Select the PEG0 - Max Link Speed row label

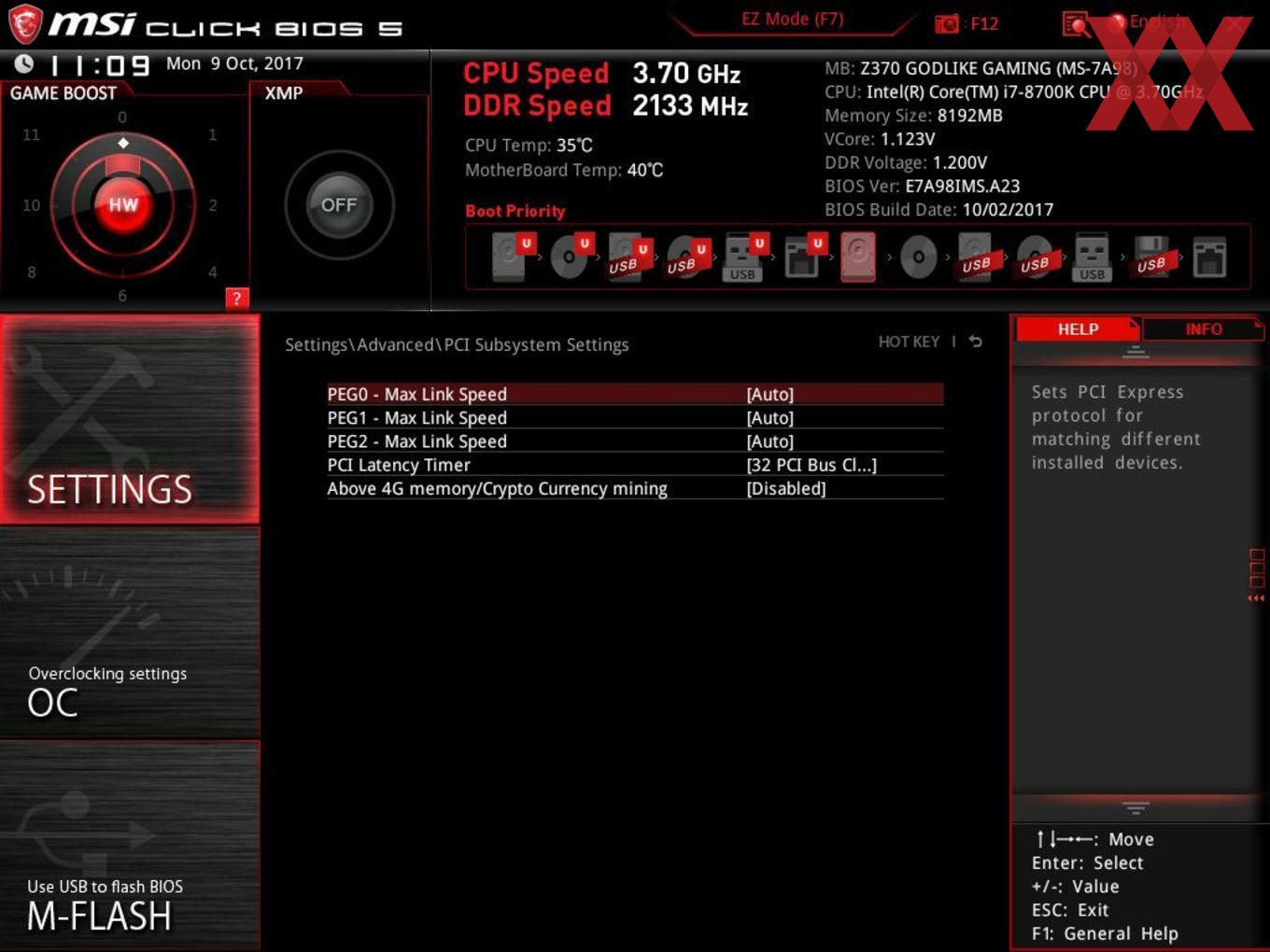pyautogui.click(x=417, y=394)
